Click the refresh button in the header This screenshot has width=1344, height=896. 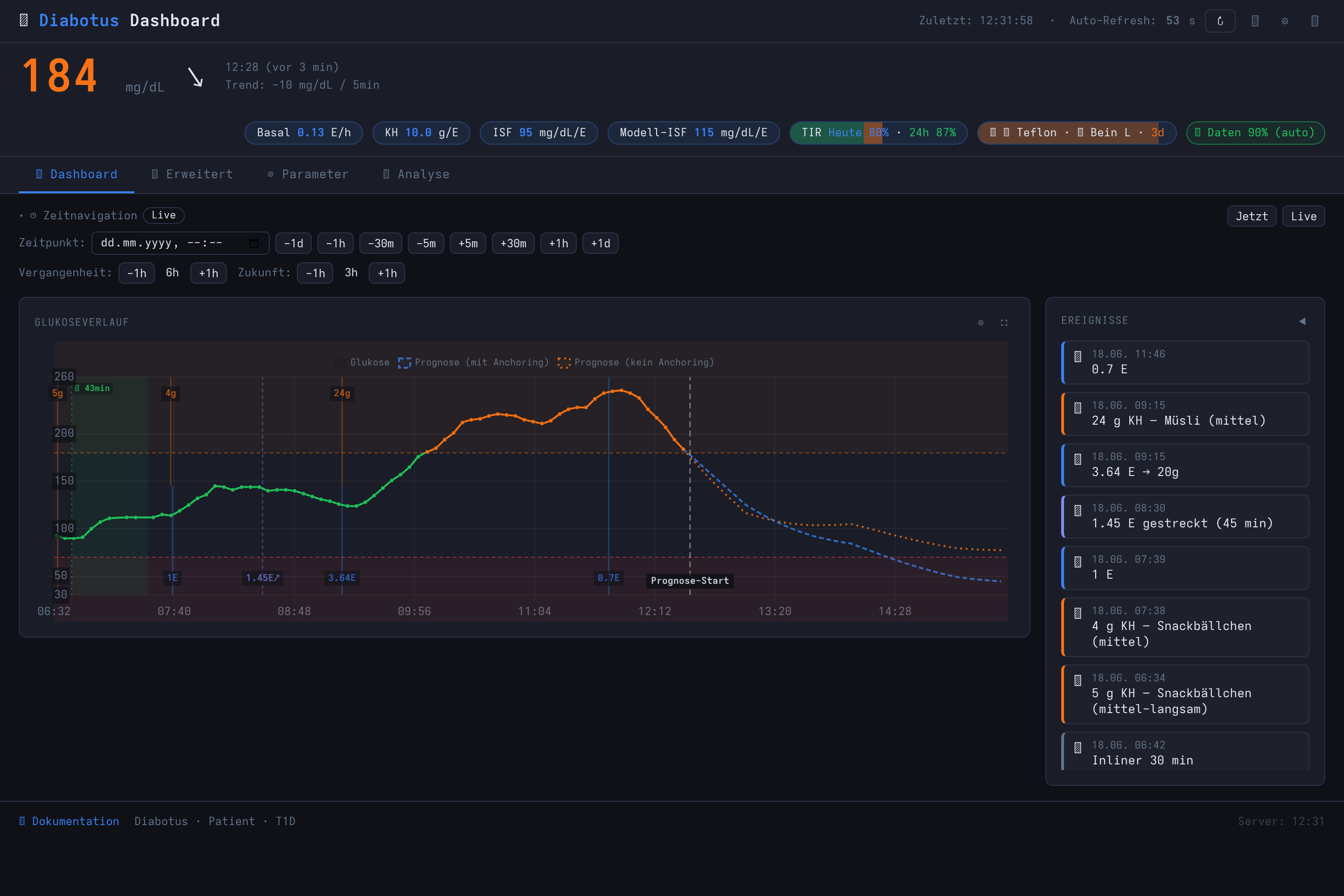(x=1220, y=21)
